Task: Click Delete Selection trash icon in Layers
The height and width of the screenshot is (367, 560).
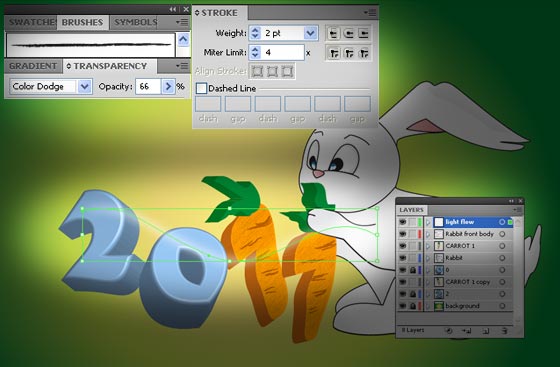Action: tap(504, 331)
